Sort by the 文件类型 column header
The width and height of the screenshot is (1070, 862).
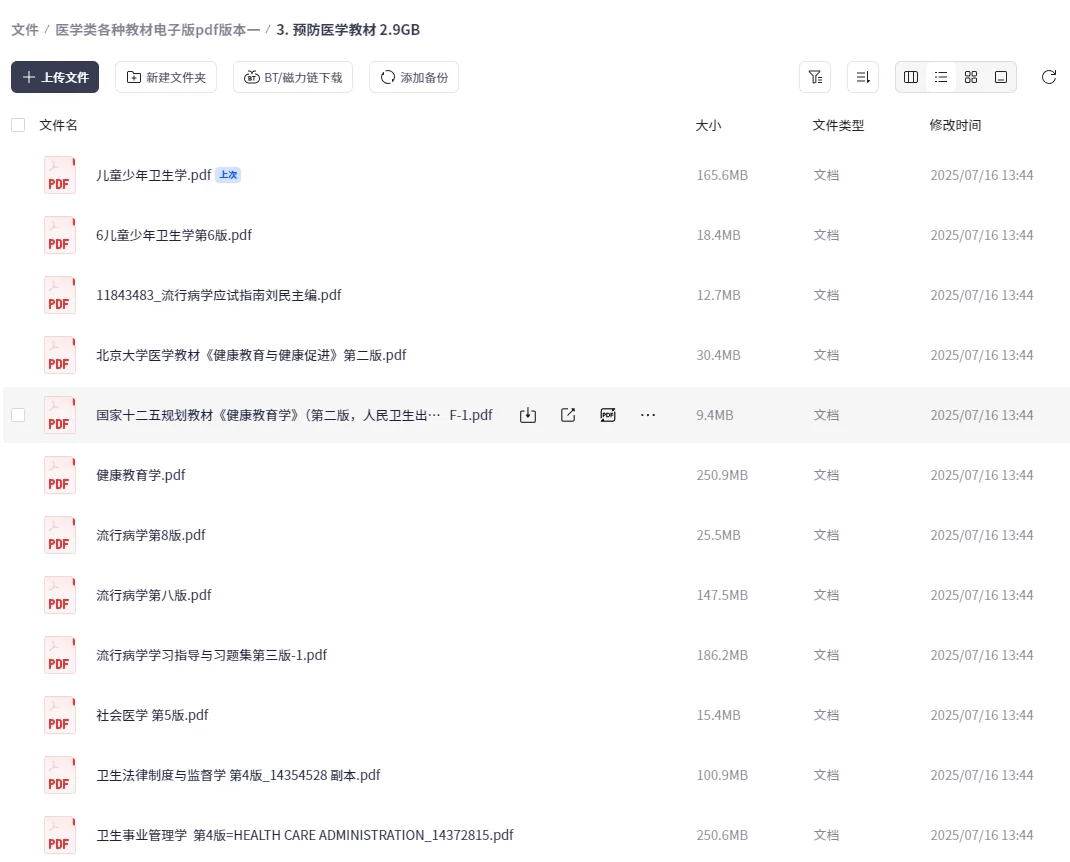pos(838,125)
